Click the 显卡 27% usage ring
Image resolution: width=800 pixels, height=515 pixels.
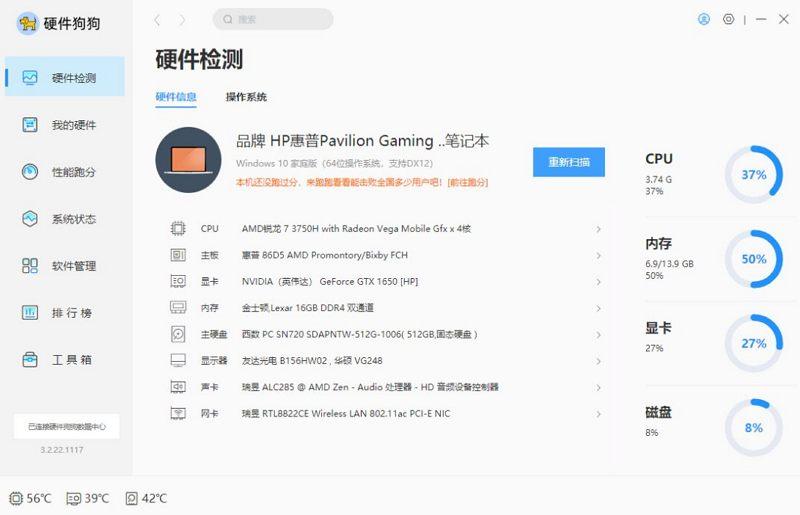(754, 343)
